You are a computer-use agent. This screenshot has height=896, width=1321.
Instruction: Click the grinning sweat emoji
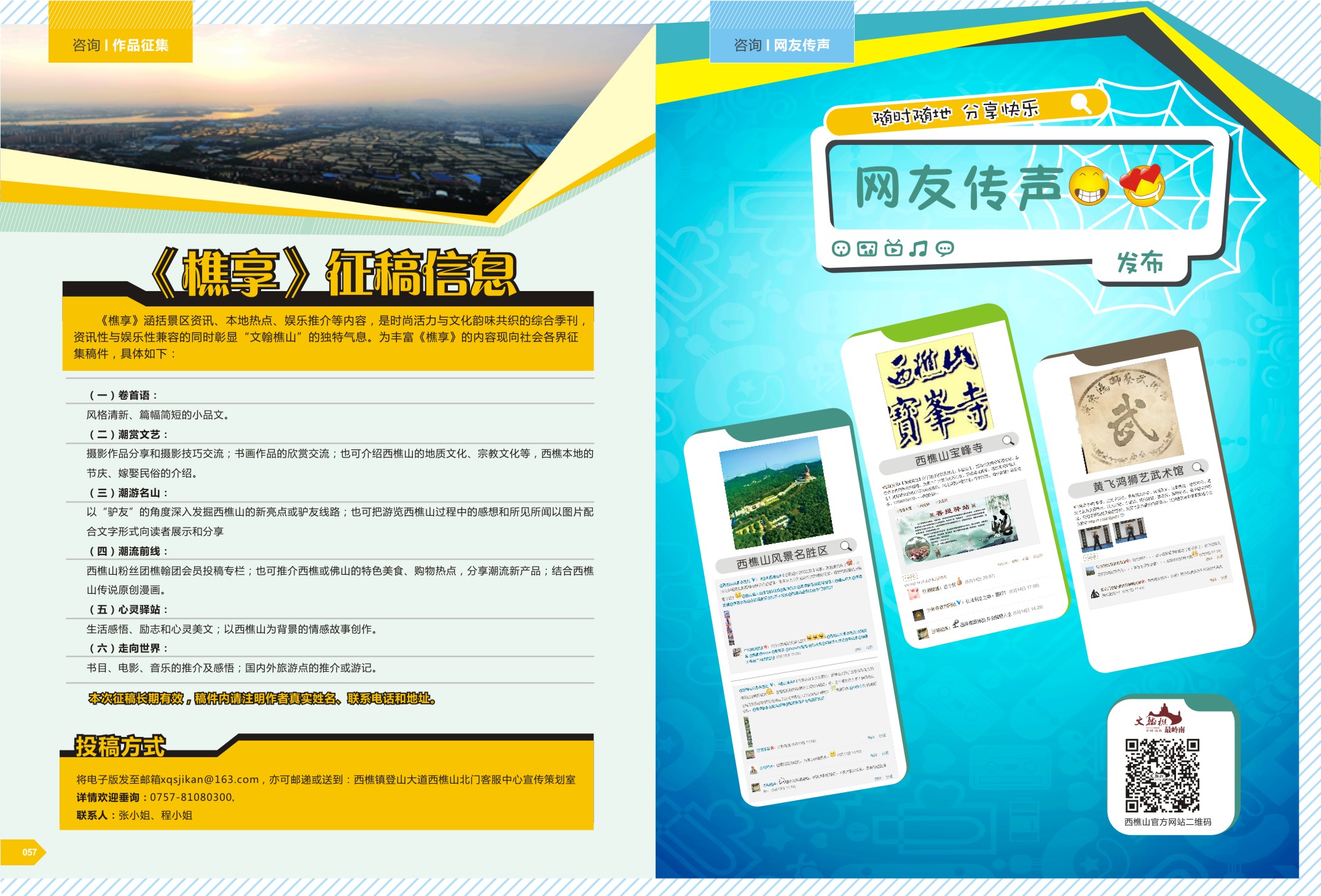coord(1089,186)
